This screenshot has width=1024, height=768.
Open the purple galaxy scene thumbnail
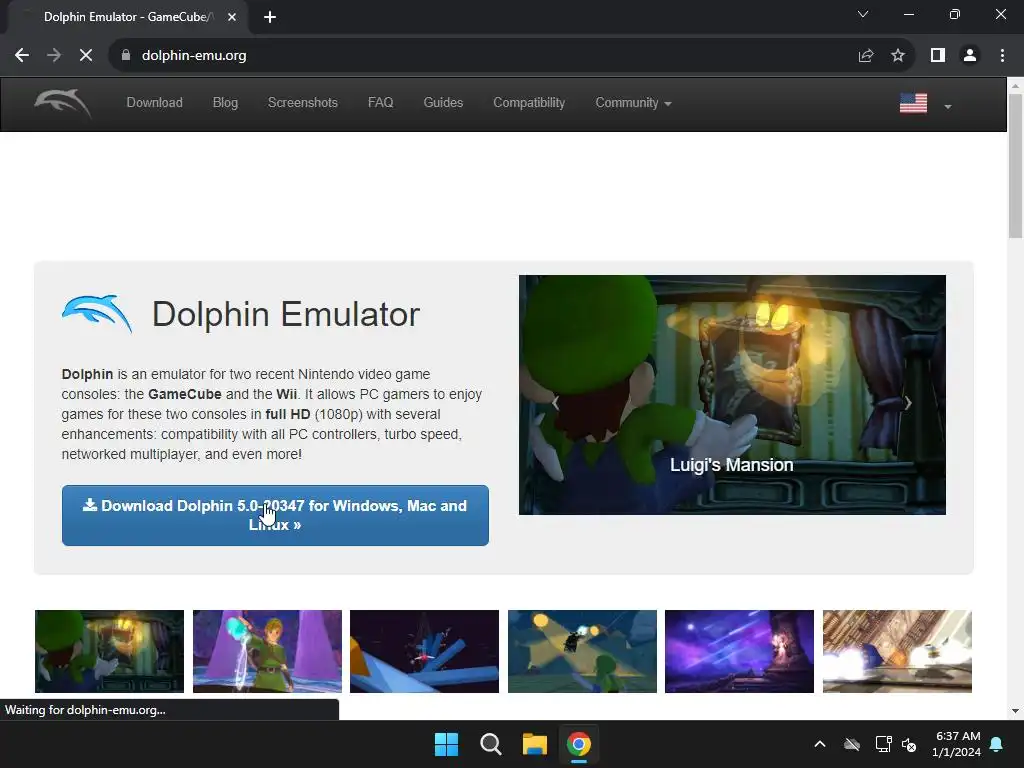pyautogui.click(x=739, y=651)
